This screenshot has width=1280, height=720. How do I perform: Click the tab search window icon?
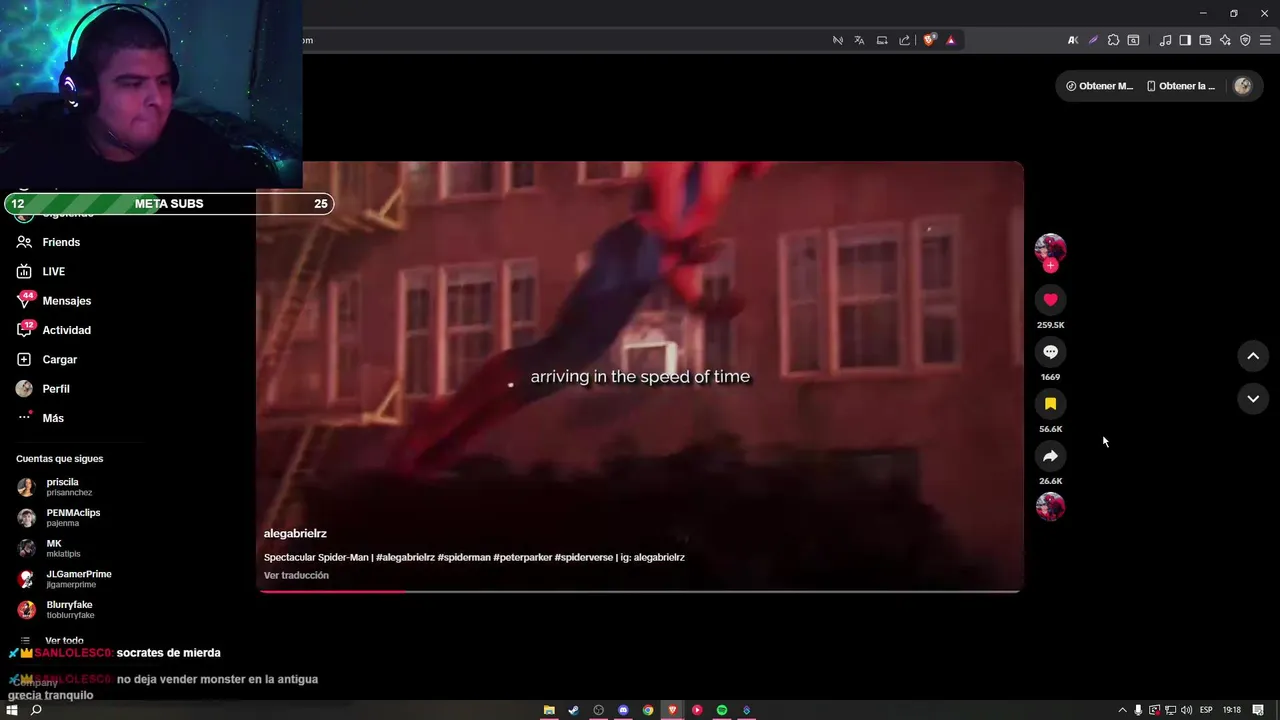(1133, 40)
